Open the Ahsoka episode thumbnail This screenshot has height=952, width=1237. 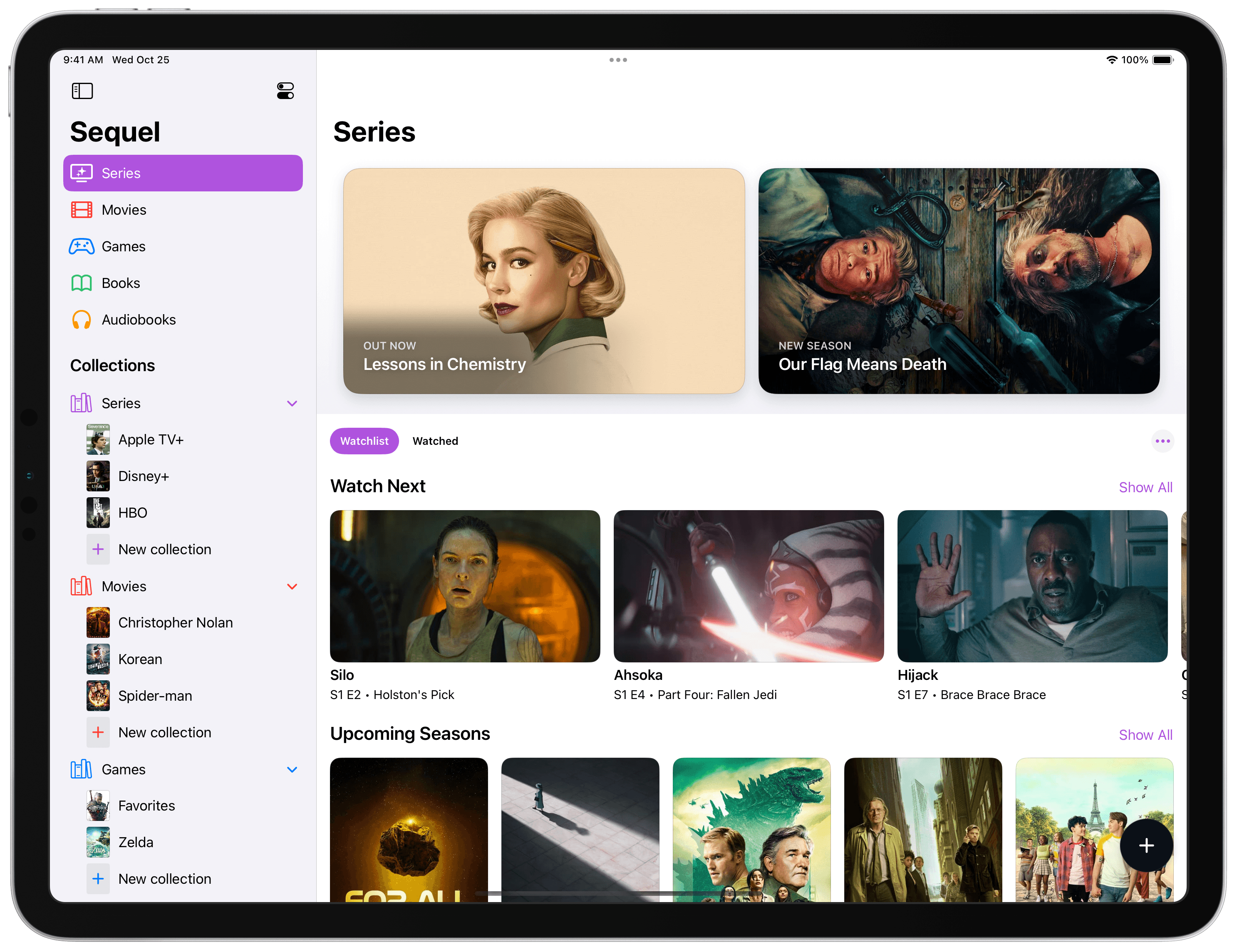click(749, 586)
